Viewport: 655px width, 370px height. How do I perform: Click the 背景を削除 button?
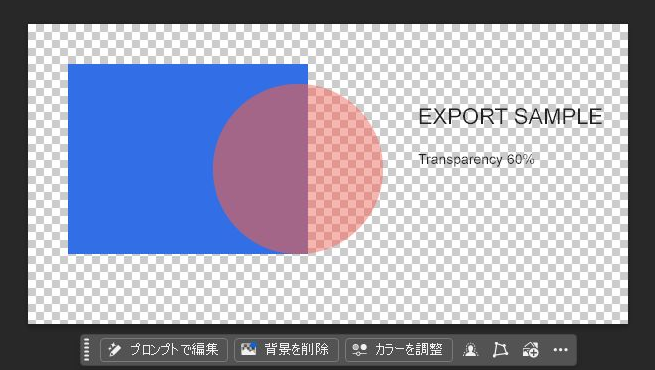tap(286, 350)
